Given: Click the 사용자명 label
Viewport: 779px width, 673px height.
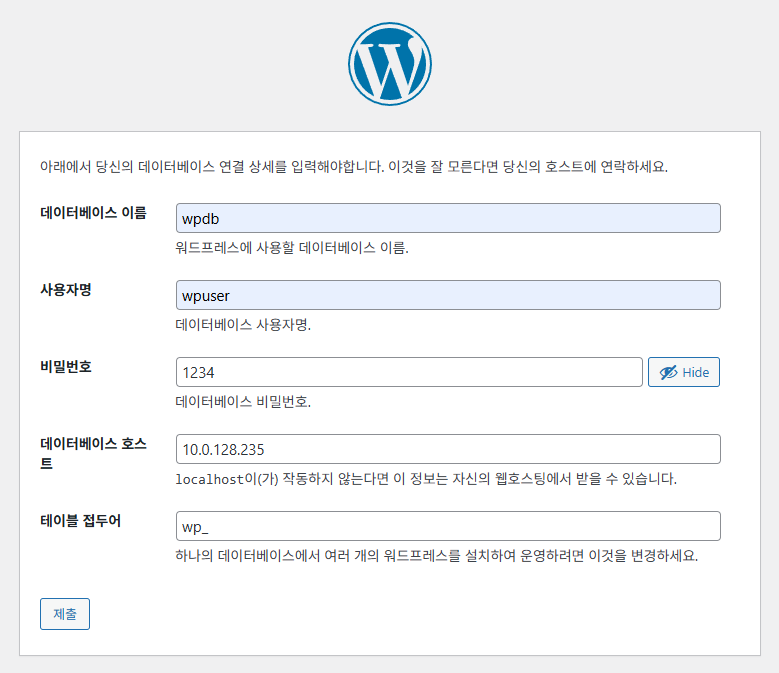Looking at the screenshot, I should [66, 290].
